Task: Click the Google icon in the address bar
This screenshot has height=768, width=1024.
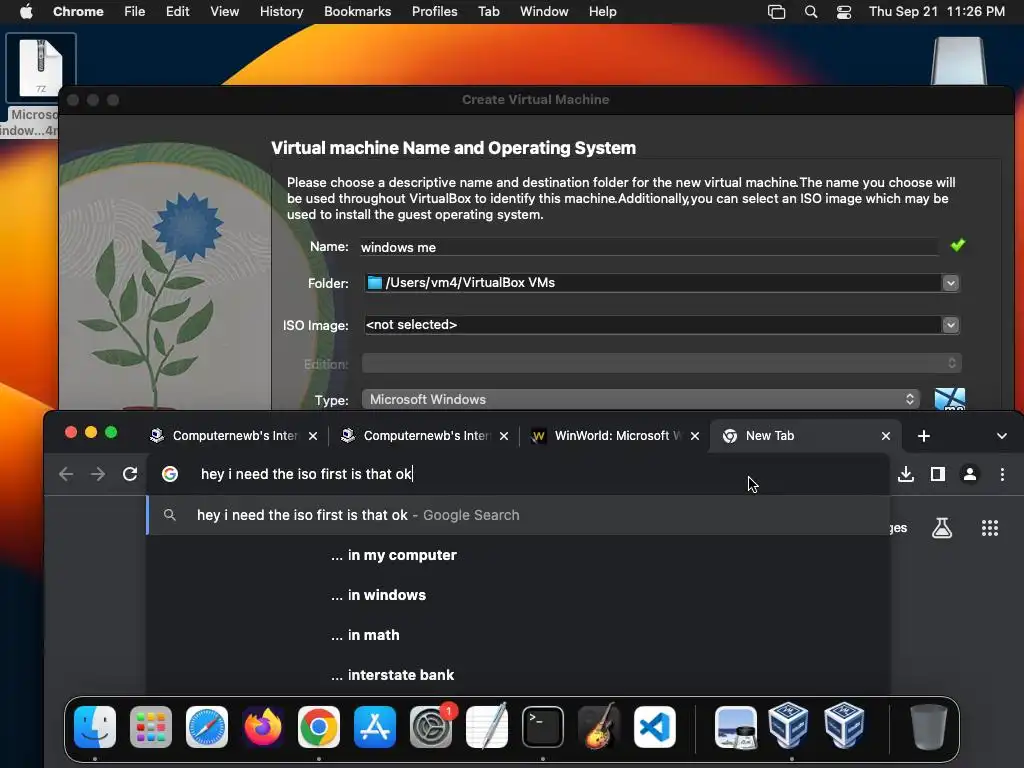Action: click(x=170, y=474)
